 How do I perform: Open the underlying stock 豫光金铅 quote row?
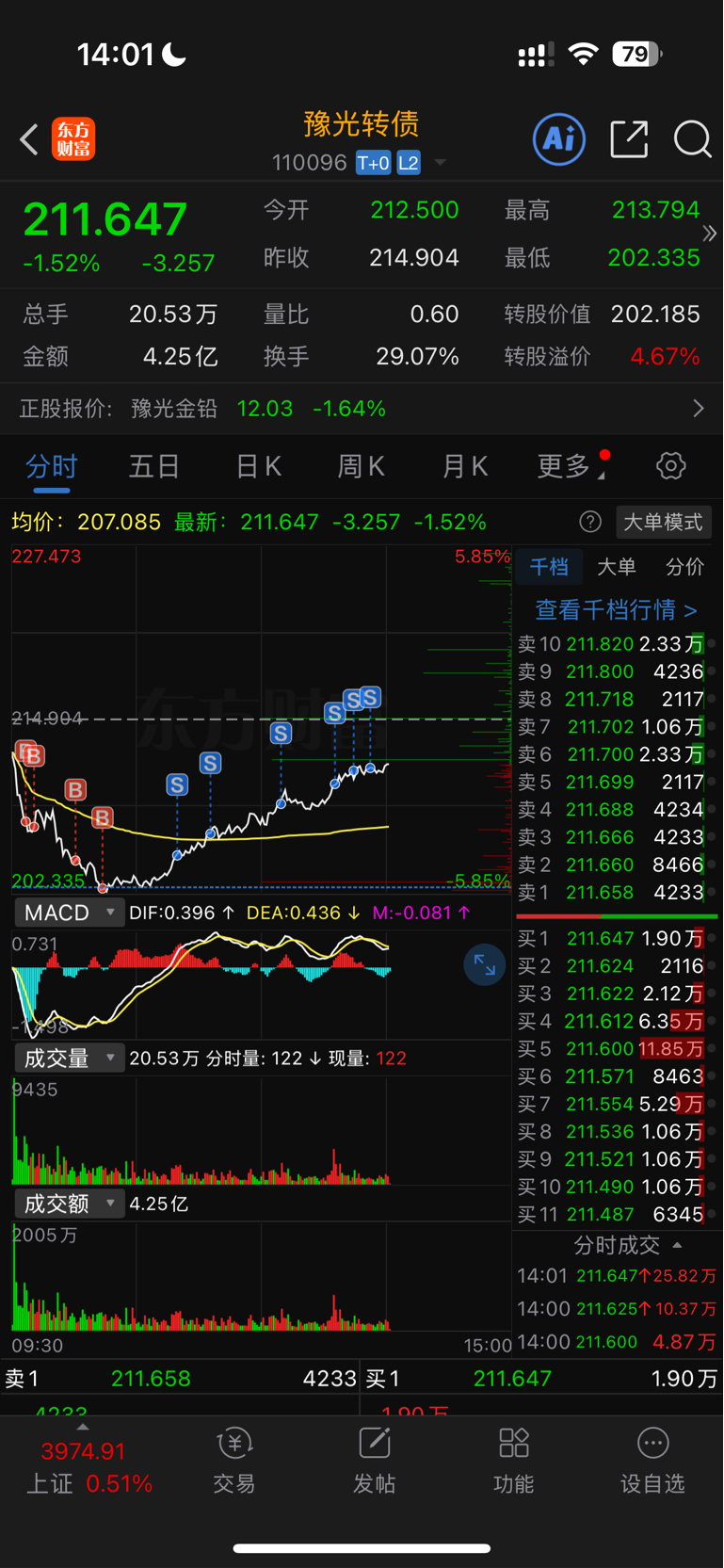[362, 409]
